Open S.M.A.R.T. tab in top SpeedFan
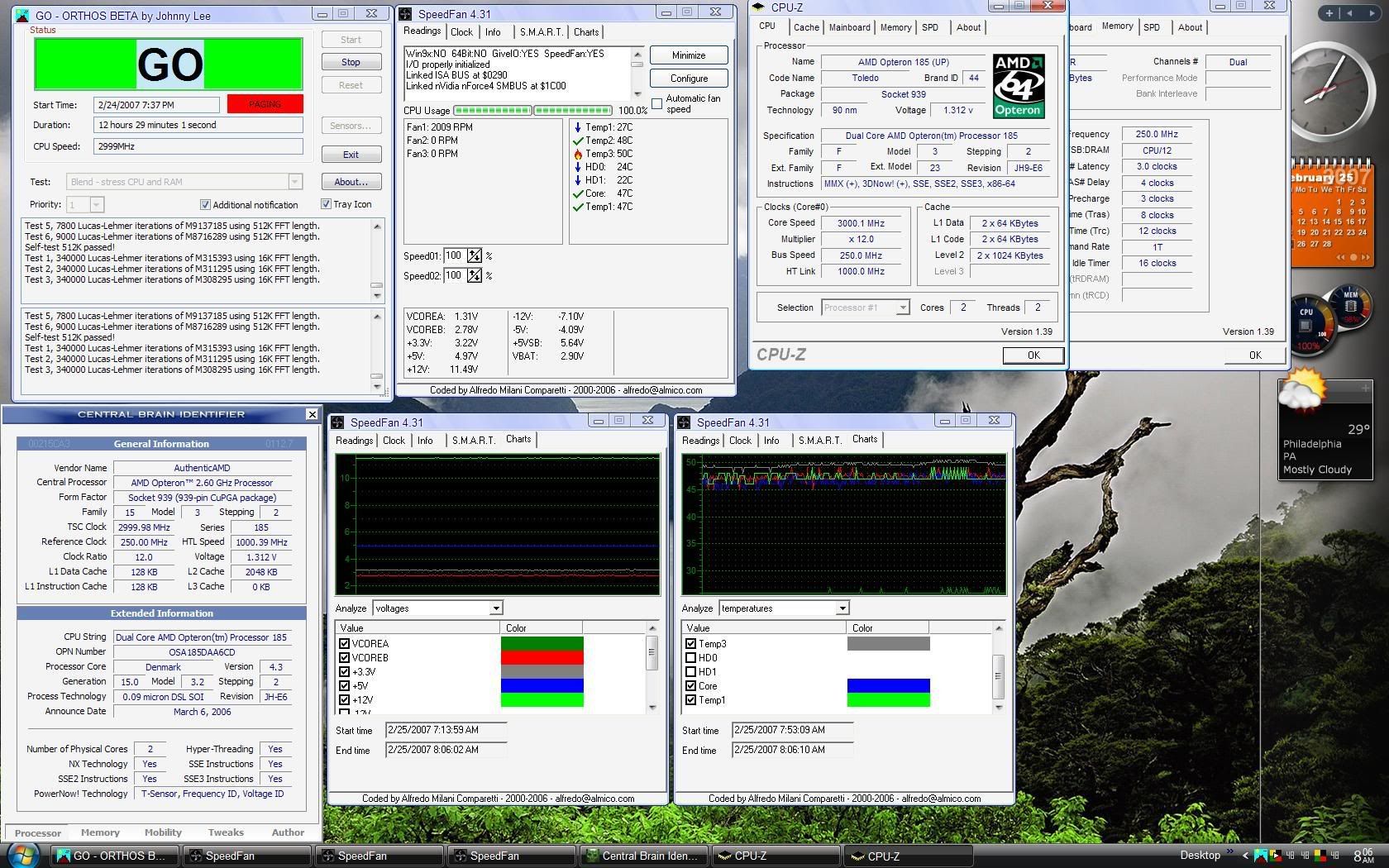Viewport: 1389px width, 868px height. coord(541,32)
